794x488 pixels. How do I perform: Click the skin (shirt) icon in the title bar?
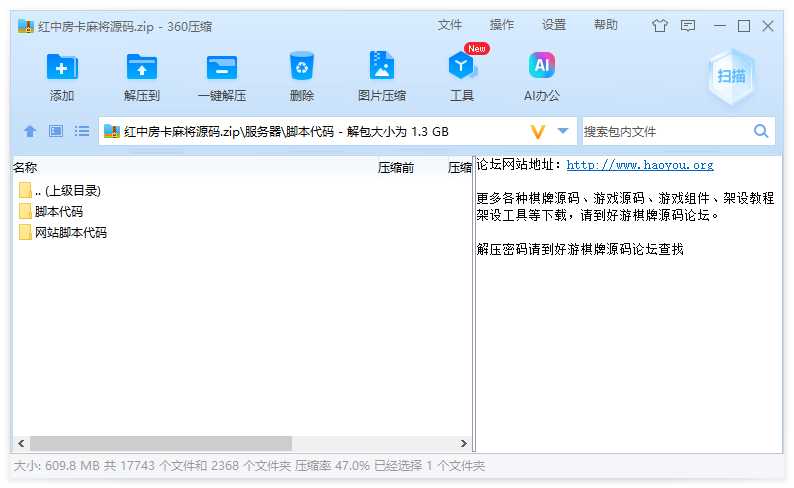(659, 26)
